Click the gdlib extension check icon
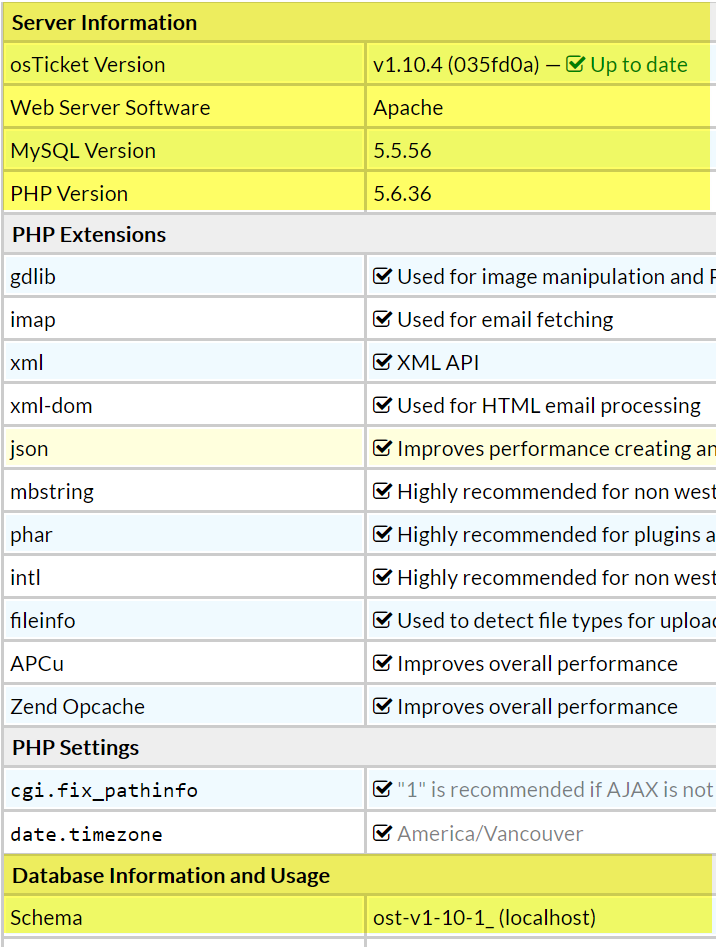Viewport: 716px width, 947px height. point(382,276)
